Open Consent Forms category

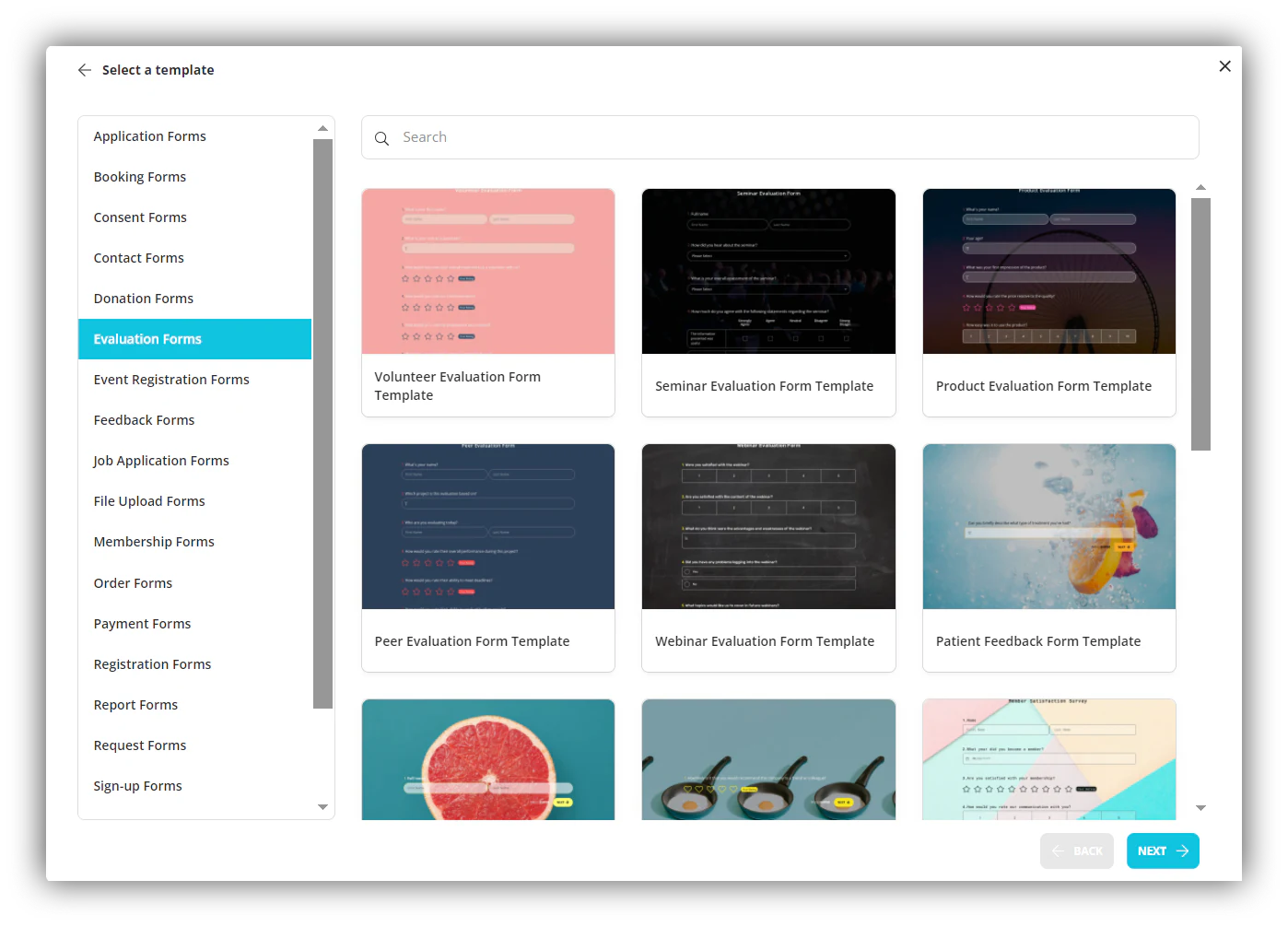(x=194, y=217)
